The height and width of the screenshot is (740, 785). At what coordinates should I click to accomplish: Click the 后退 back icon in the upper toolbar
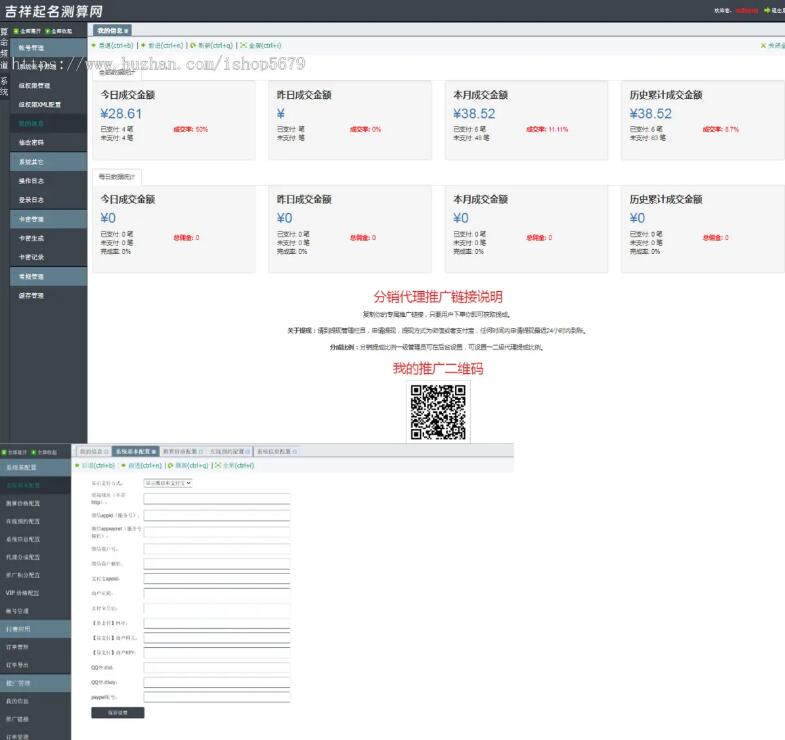[93, 46]
